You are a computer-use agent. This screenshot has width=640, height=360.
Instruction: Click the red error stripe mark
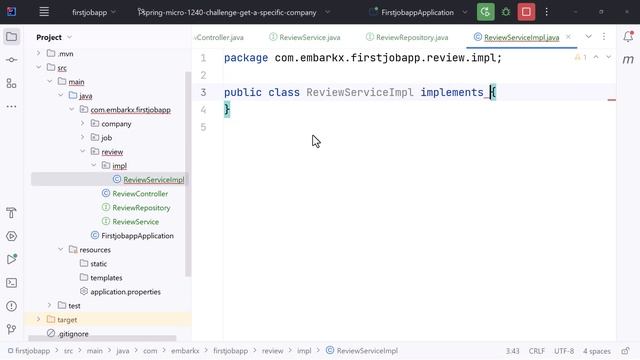pyautogui.click(x=611, y=100)
